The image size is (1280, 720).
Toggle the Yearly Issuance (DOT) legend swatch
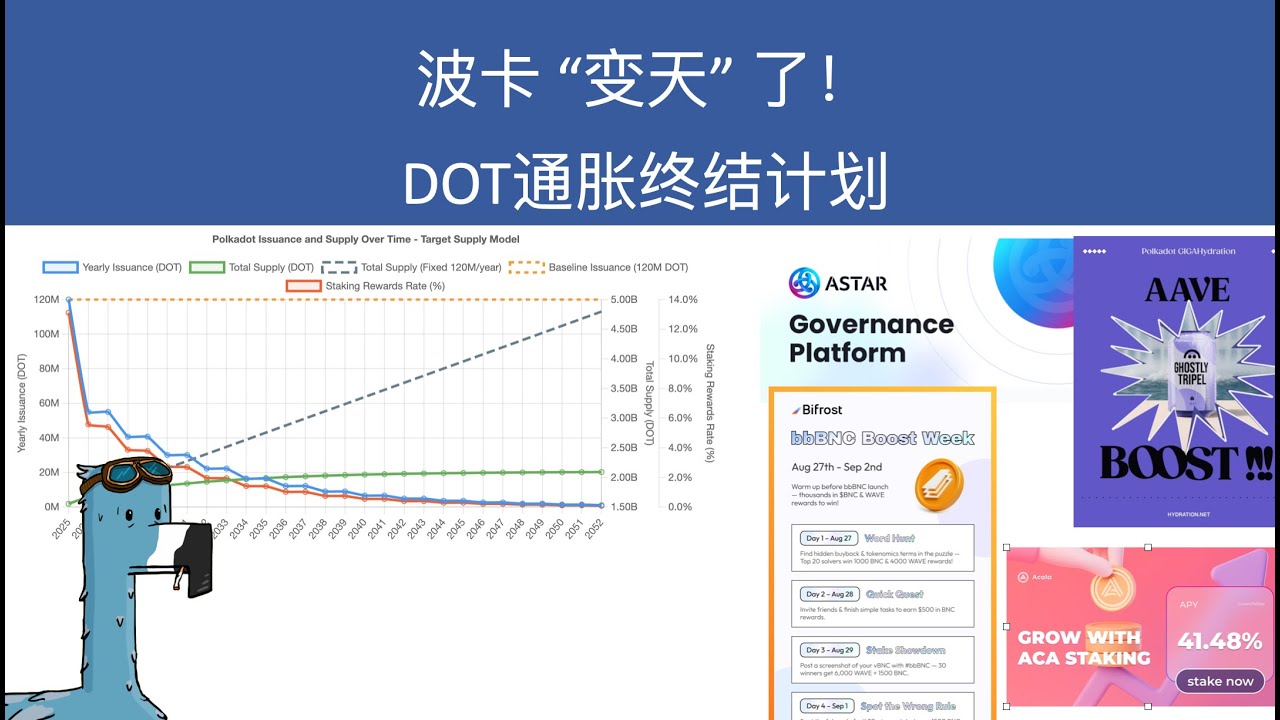pos(60,267)
